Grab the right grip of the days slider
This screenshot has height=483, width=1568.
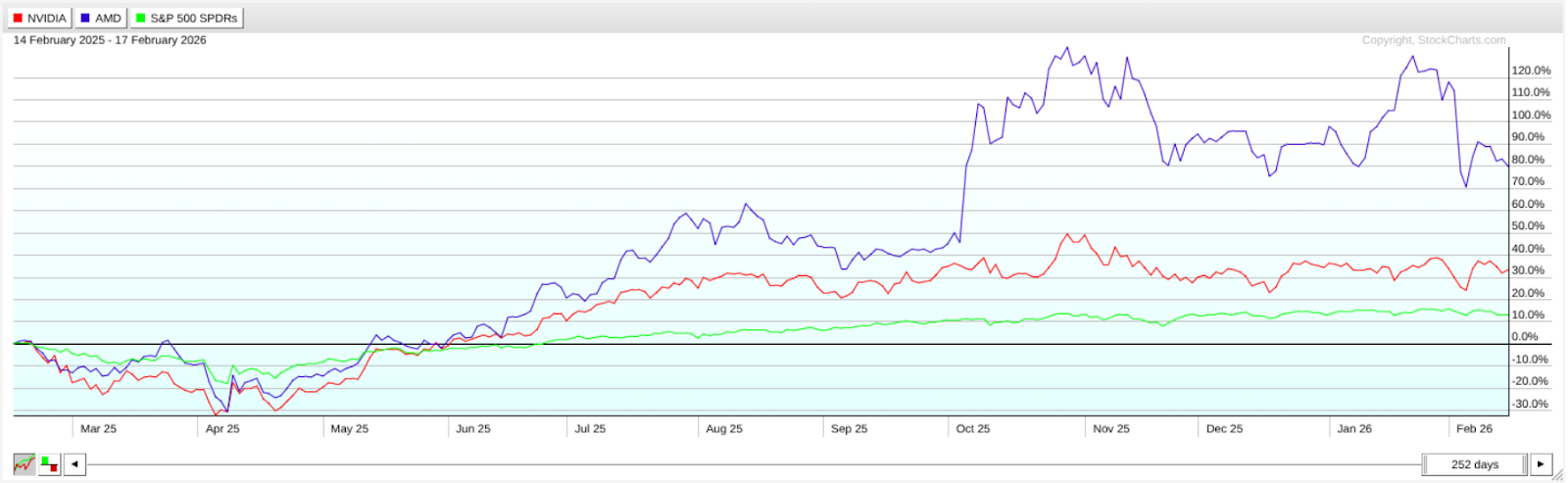tap(1524, 464)
